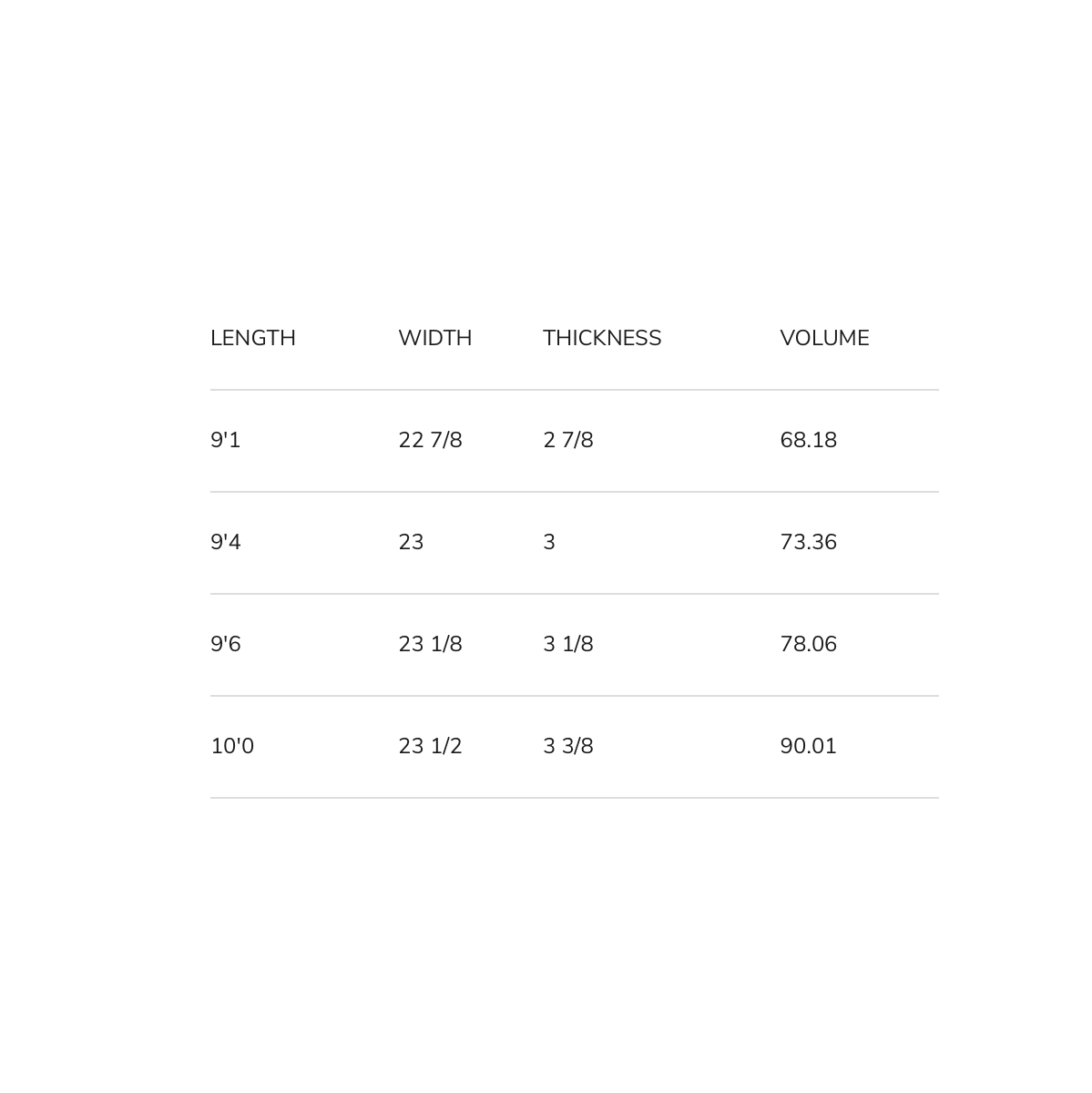Select the 10'0 length cell
This screenshot has width=1092, height=1093.
point(232,746)
